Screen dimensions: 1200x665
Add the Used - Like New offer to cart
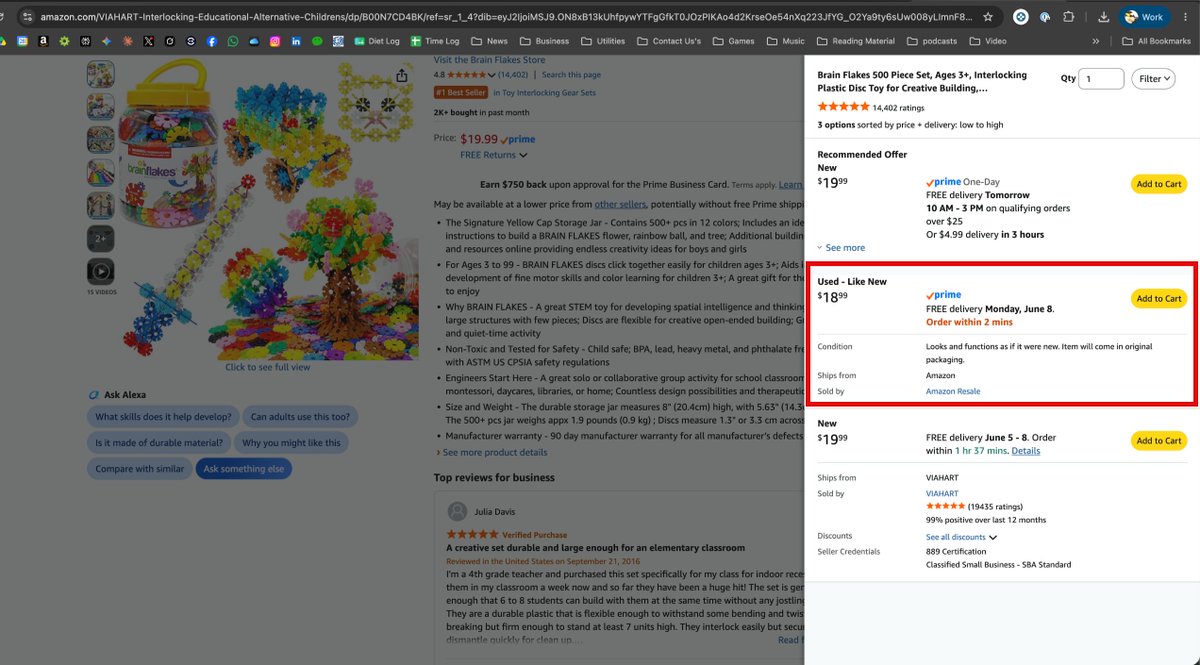coord(1159,298)
